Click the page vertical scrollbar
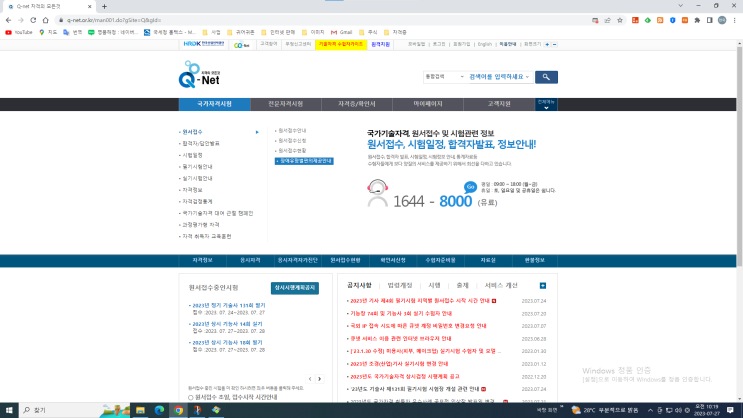Image resolution: width=743 pixels, height=418 pixels. [739, 154]
